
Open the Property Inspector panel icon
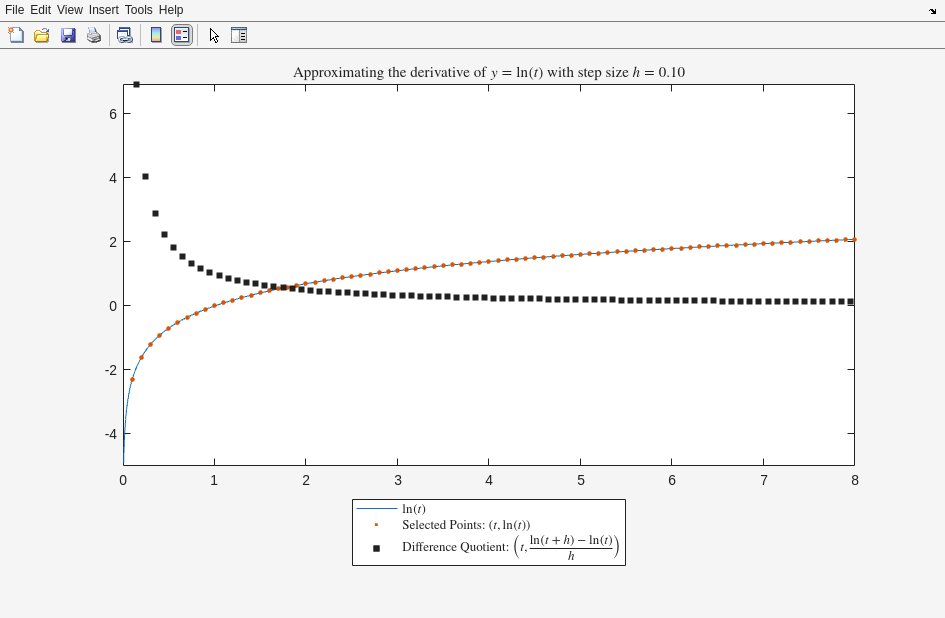(x=239, y=35)
